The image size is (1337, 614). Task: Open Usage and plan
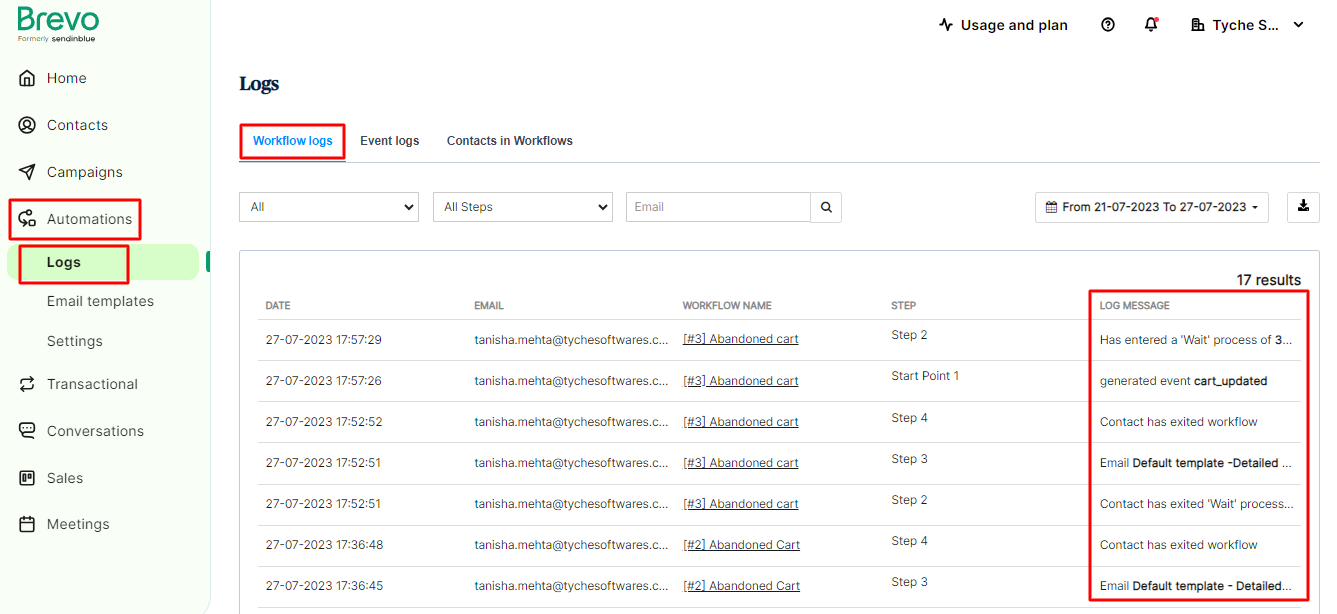click(1003, 25)
